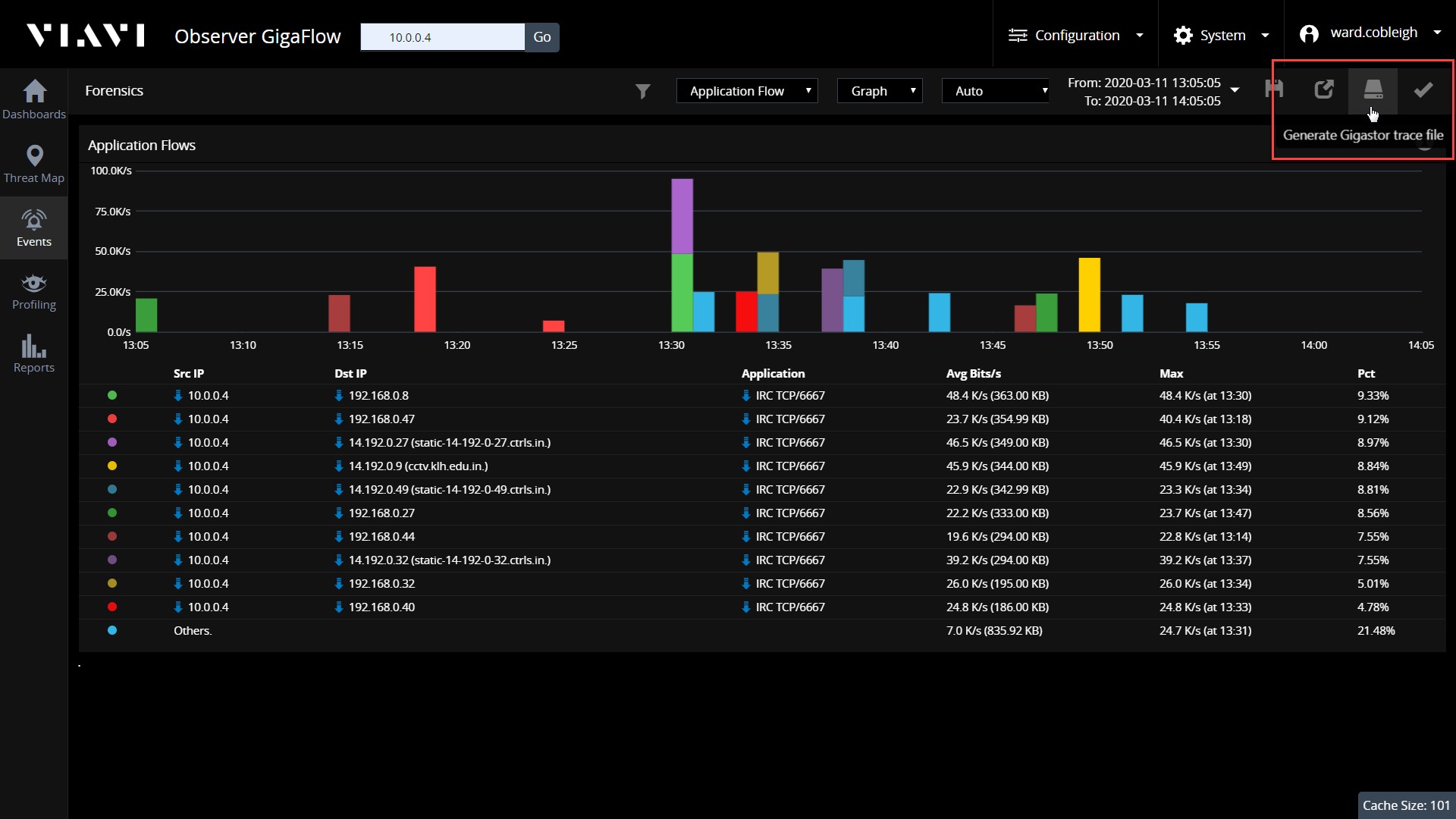The width and height of the screenshot is (1456, 819).
Task: Open the Configuration menu
Action: click(1075, 36)
